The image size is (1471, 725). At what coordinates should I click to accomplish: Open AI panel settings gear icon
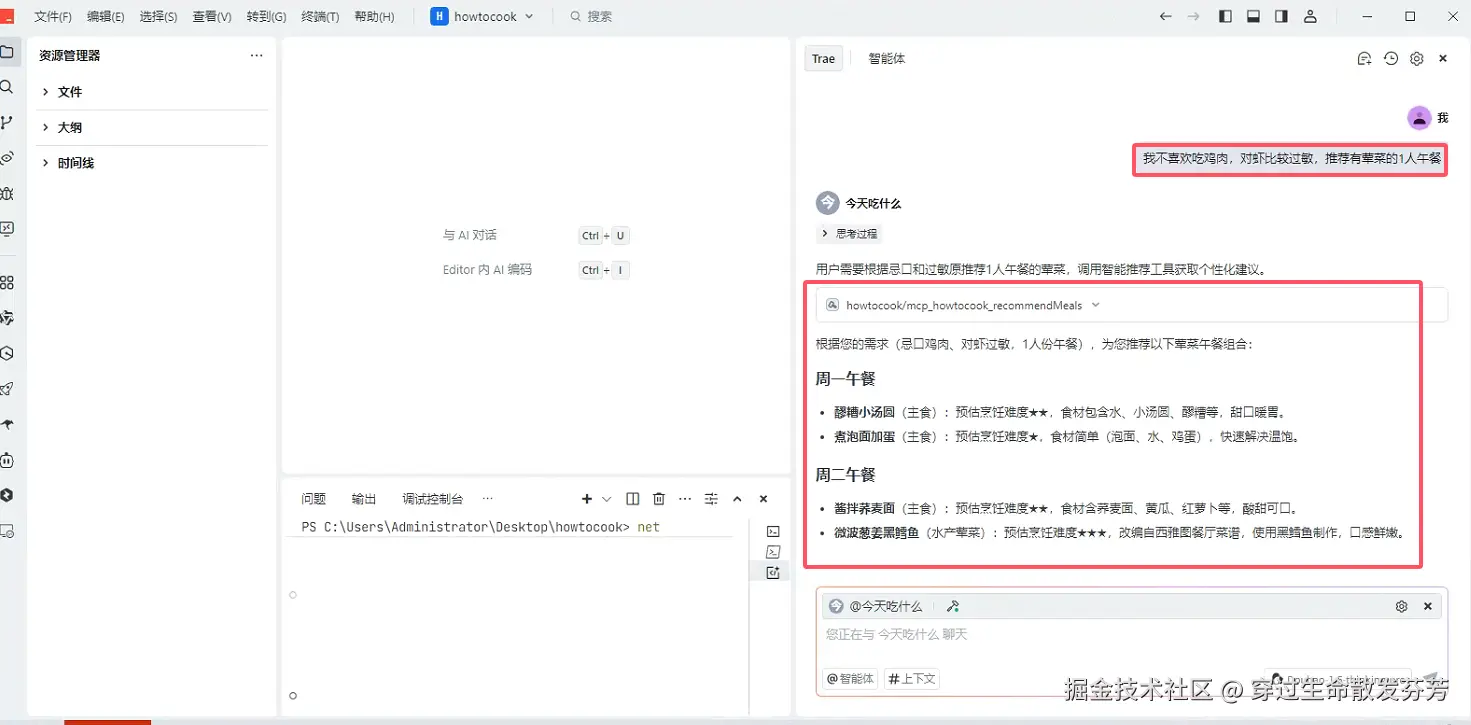coord(1417,59)
